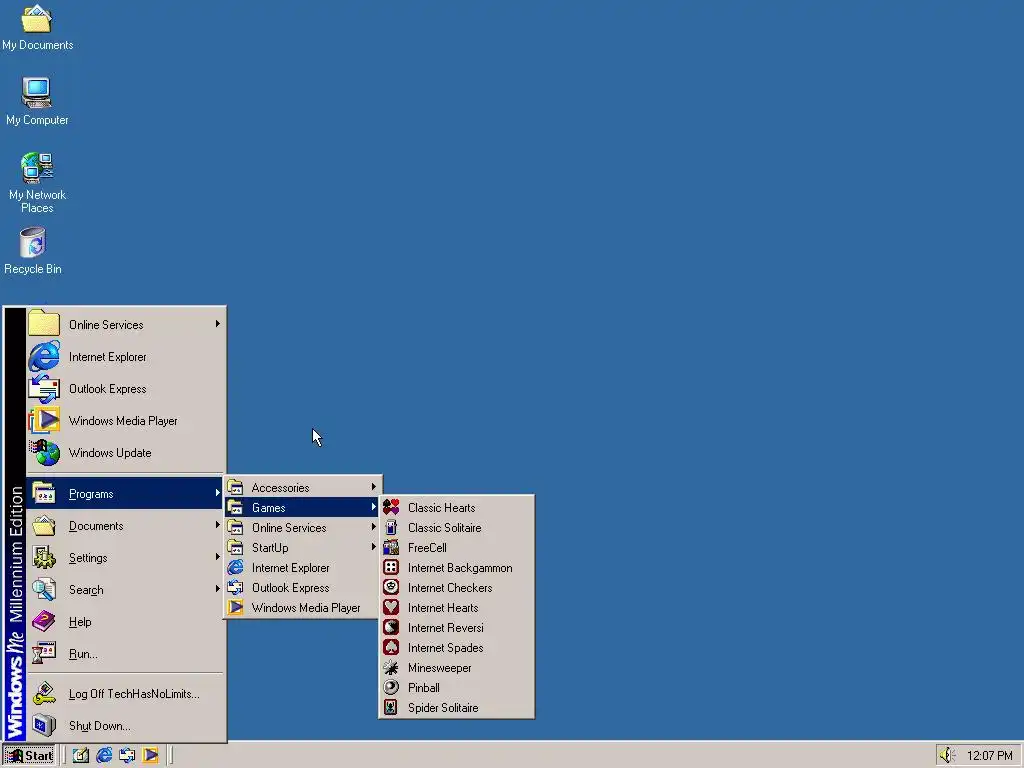Open Windows Media Player in Start menu top
The width and height of the screenshot is (1024, 768).
(x=126, y=421)
